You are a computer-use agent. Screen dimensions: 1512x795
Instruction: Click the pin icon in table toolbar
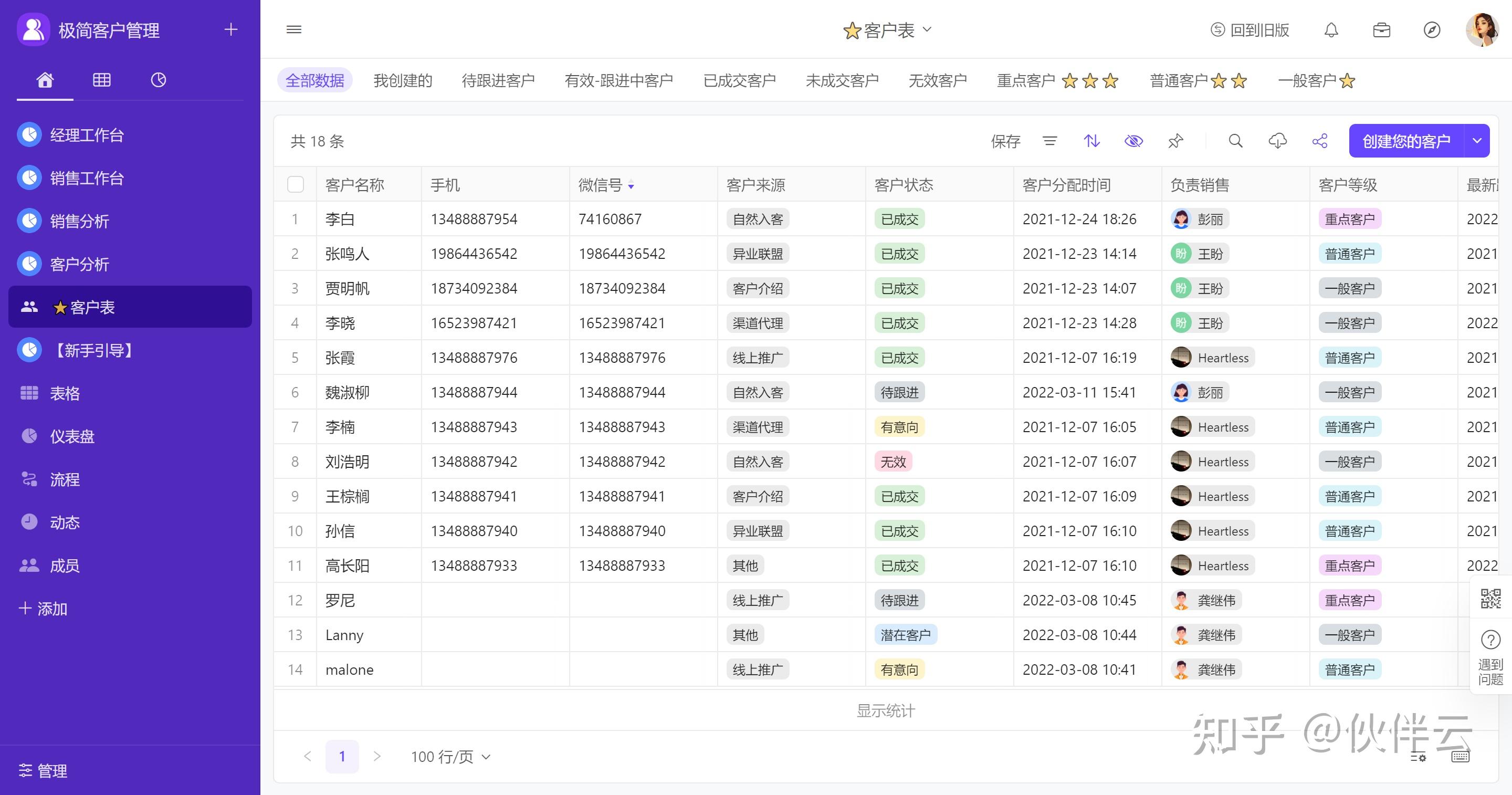tap(1175, 141)
